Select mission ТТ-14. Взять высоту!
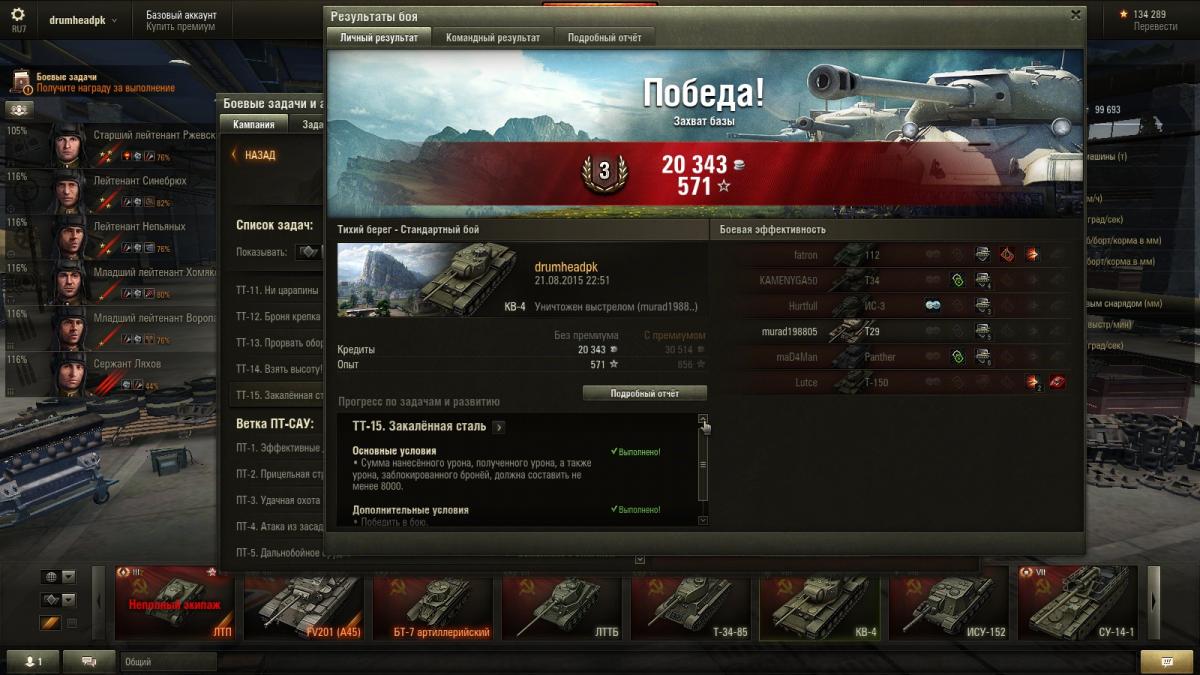The image size is (1200, 675). [278, 369]
